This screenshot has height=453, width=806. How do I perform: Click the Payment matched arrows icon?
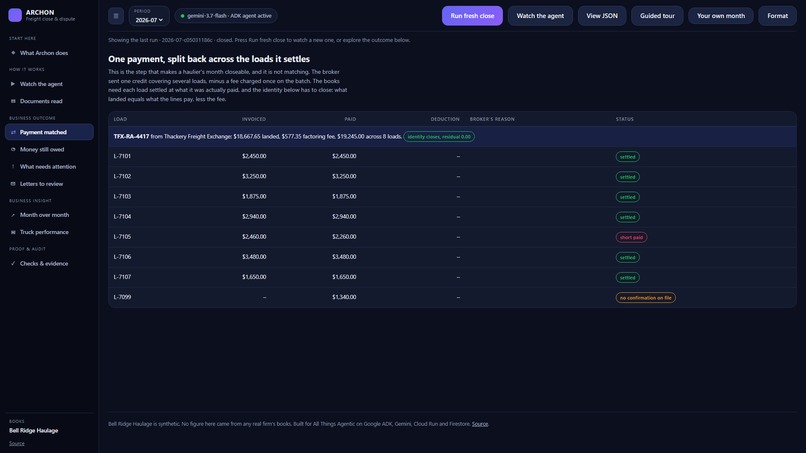(x=13, y=132)
